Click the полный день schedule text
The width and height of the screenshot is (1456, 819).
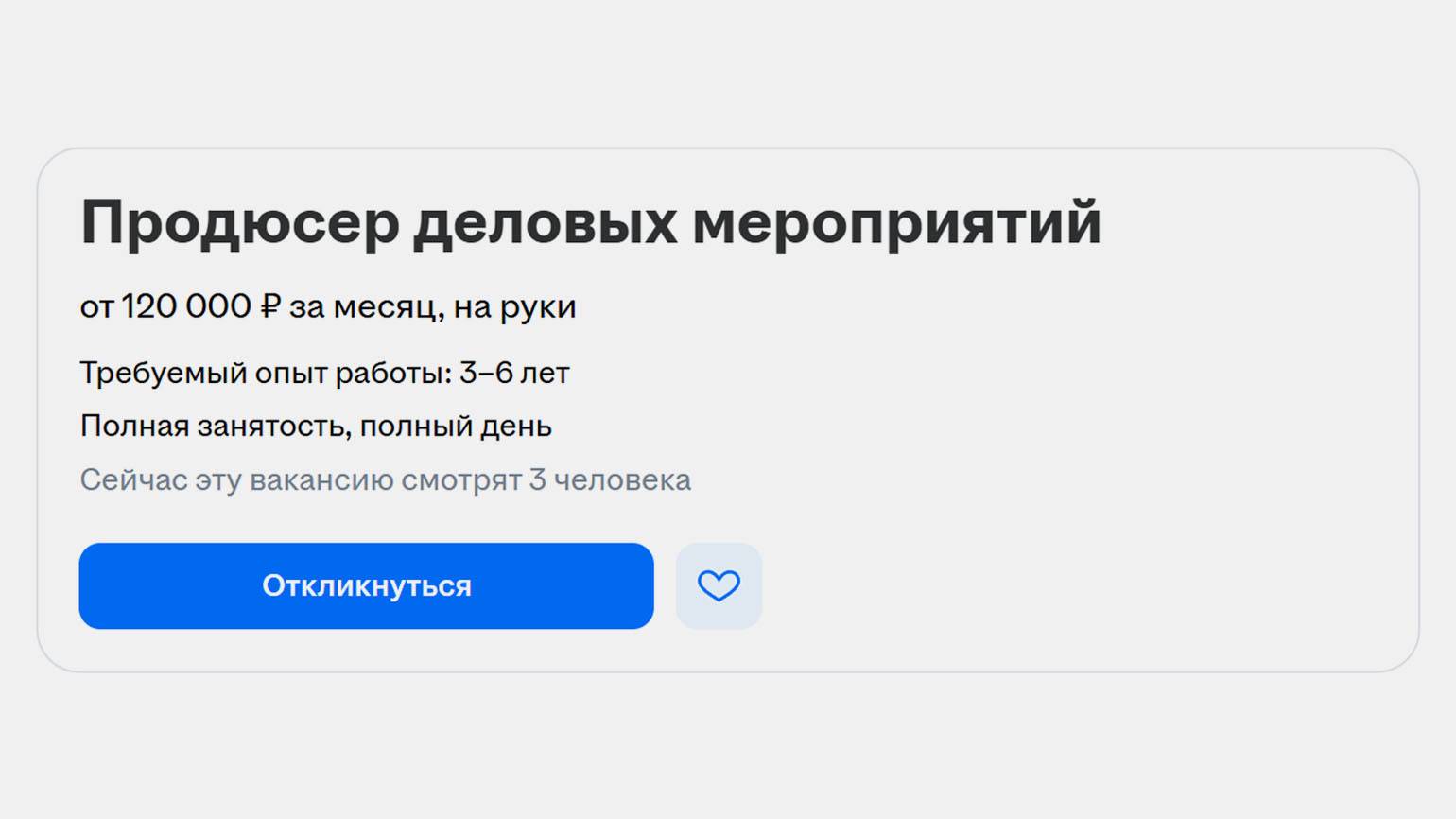click(x=456, y=427)
